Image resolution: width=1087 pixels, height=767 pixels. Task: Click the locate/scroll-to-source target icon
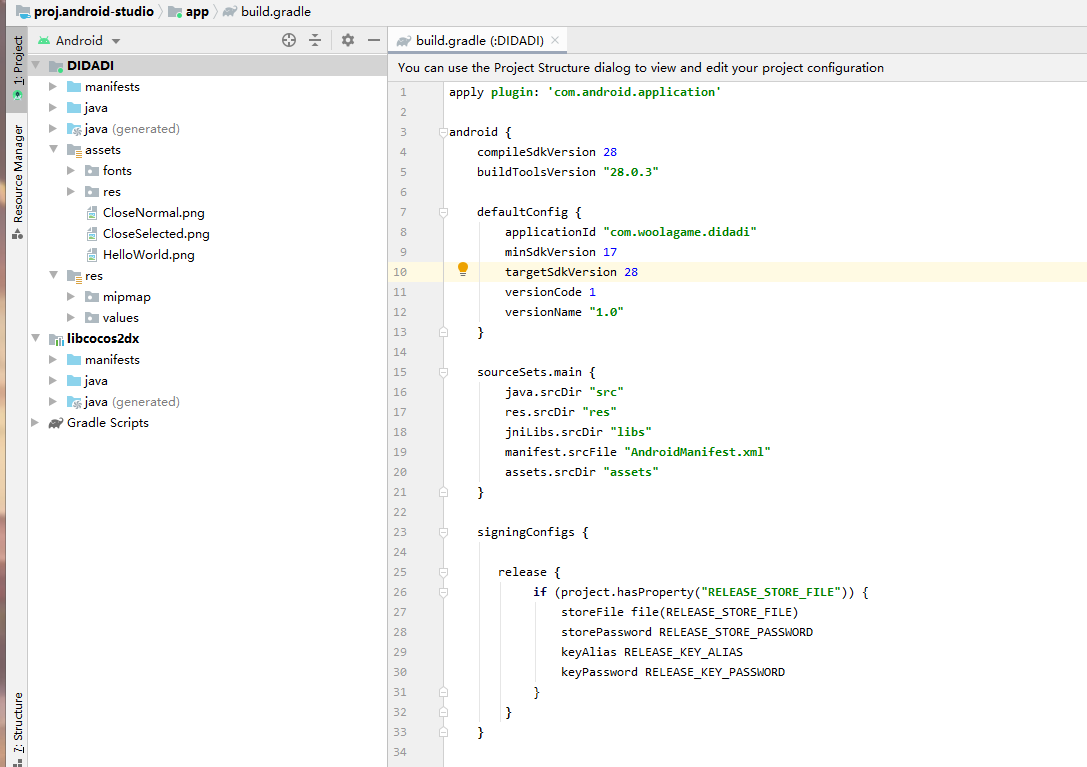point(289,40)
